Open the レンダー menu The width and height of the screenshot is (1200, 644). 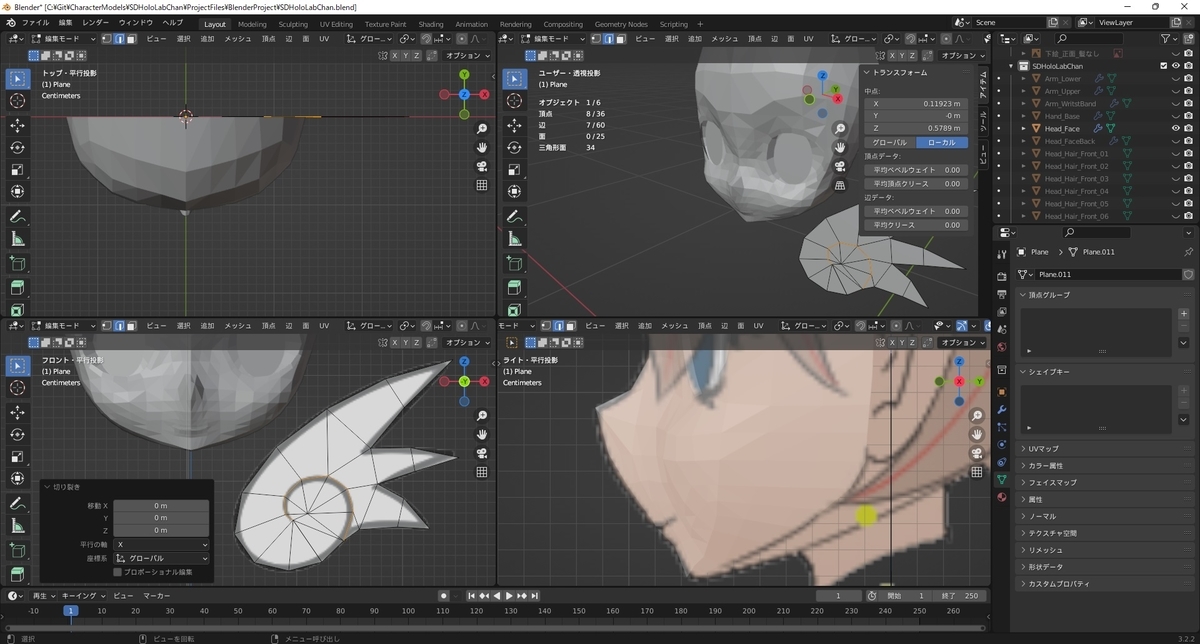[x=96, y=22]
